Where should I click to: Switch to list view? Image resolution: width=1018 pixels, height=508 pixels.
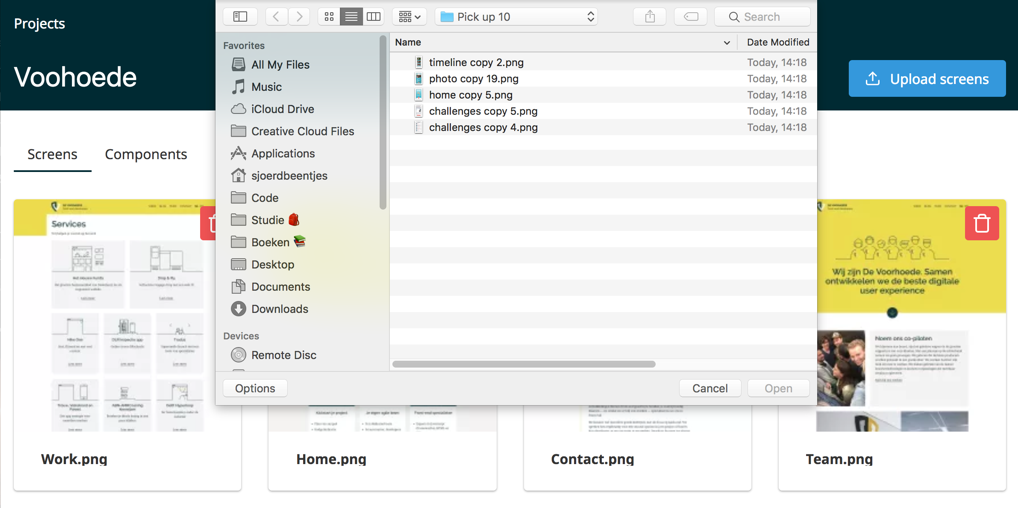point(351,17)
